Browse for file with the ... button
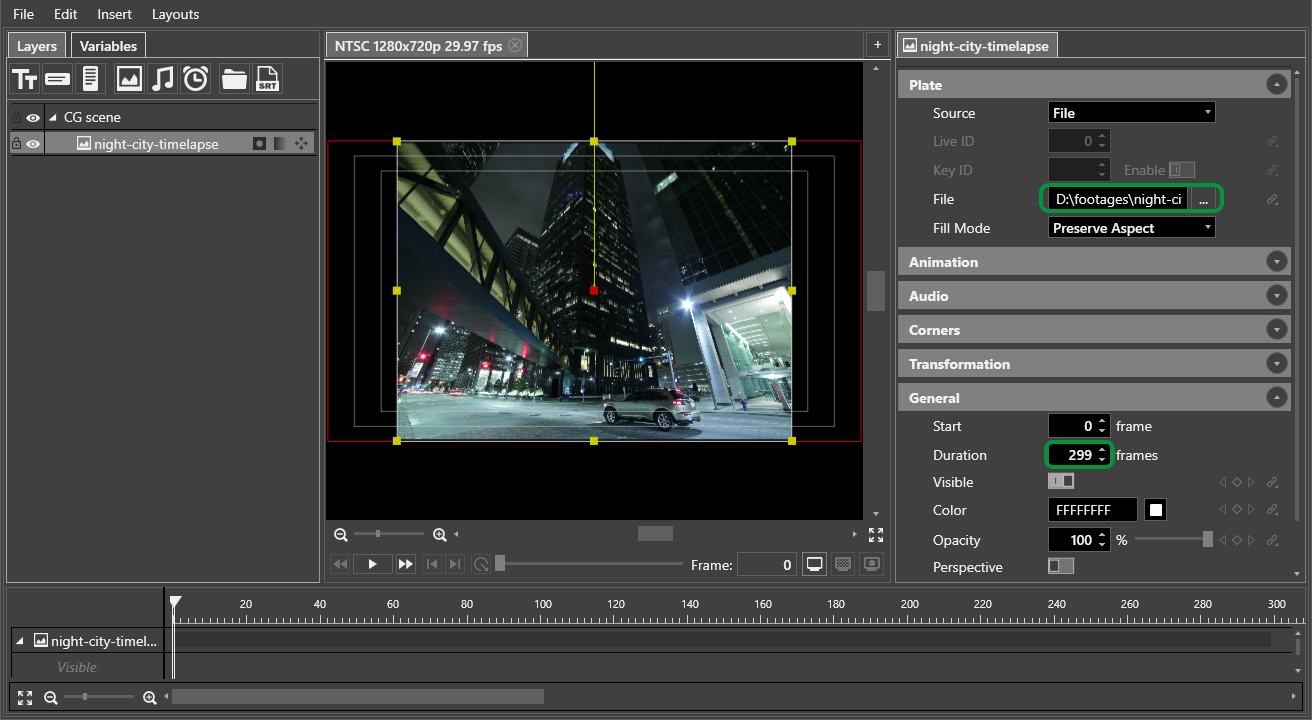This screenshot has height=720, width=1312. click(x=1203, y=199)
